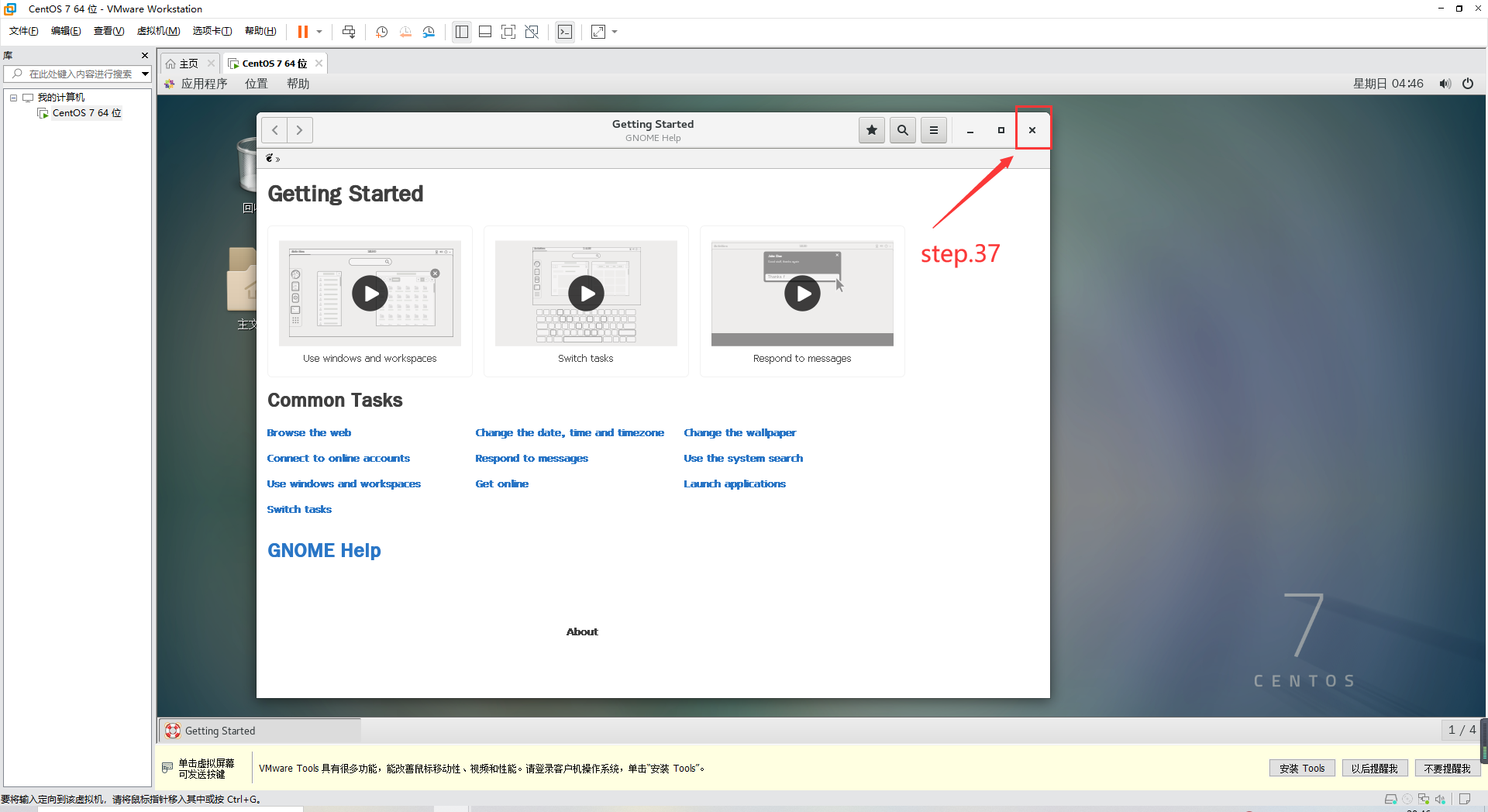Toggle the thumbnail bar view
The image size is (1488, 812).
click(x=485, y=32)
